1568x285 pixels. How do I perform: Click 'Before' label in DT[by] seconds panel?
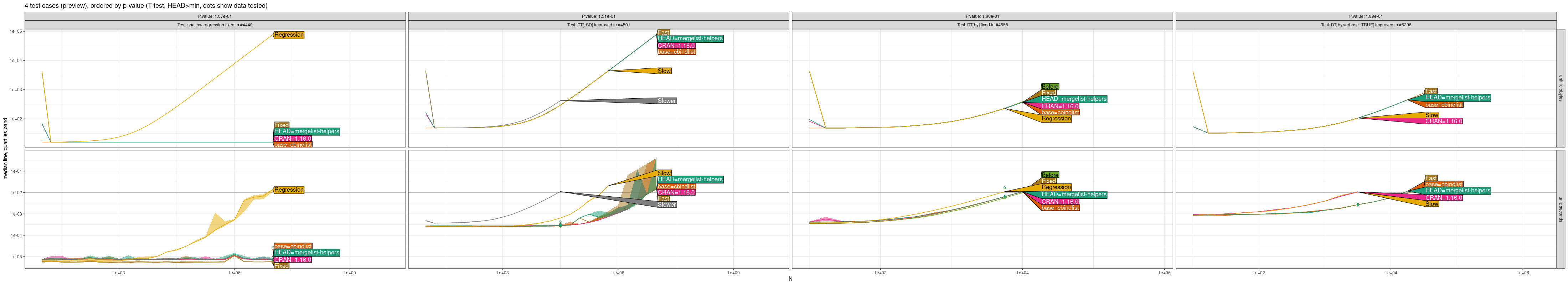tap(1050, 175)
